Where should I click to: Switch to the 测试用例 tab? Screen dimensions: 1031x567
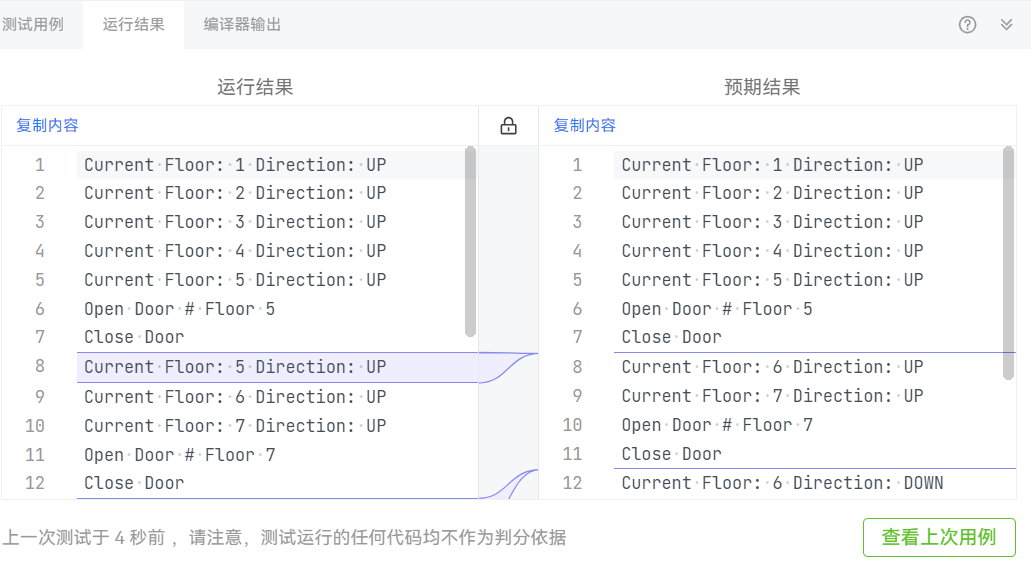click(x=32, y=24)
